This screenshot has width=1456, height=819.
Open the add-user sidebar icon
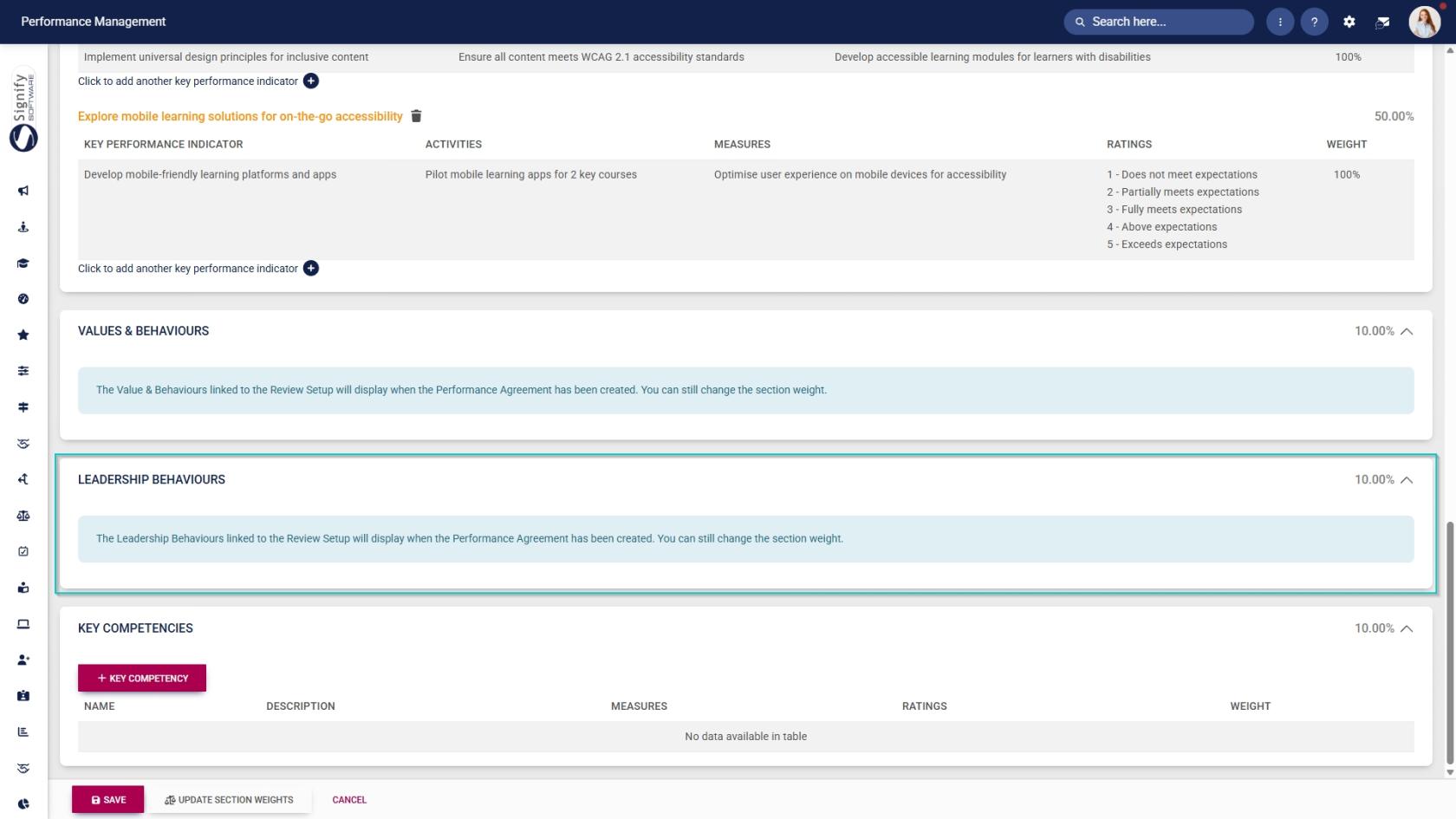click(23, 660)
